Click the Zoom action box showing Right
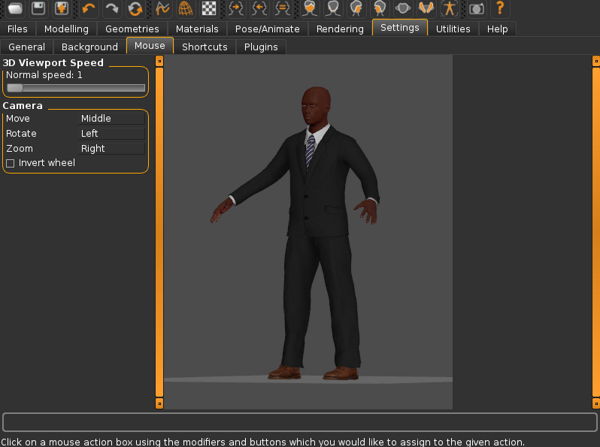Image resolution: width=600 pixels, height=447 pixels. (x=111, y=149)
